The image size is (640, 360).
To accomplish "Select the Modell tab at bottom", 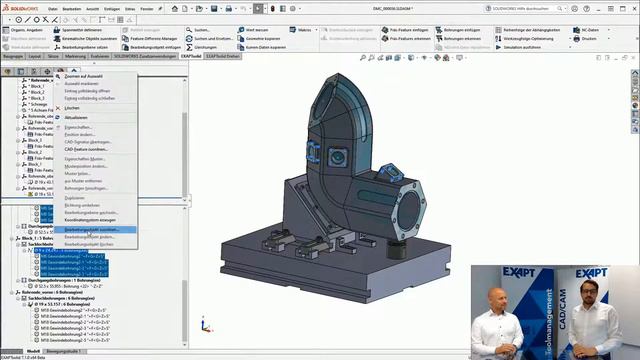I will point(33,351).
